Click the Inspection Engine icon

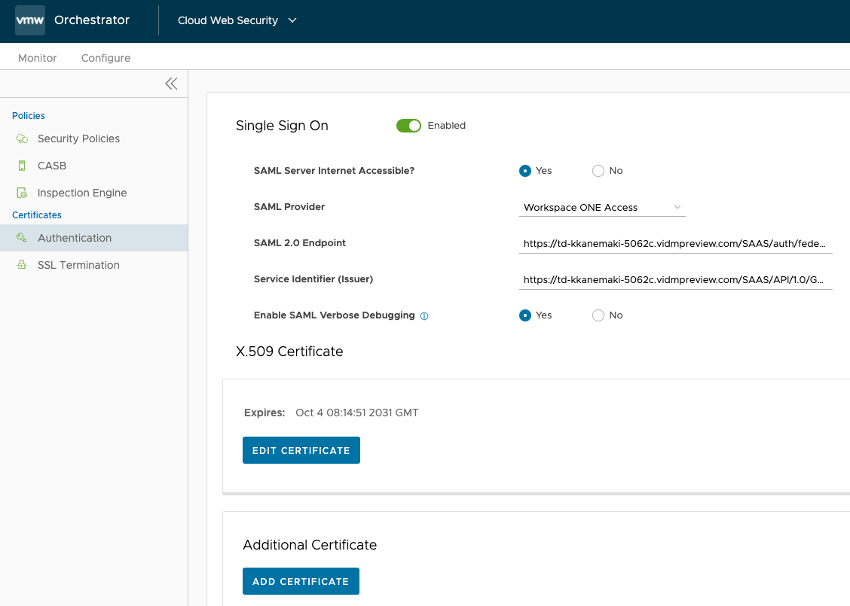click(x=21, y=193)
